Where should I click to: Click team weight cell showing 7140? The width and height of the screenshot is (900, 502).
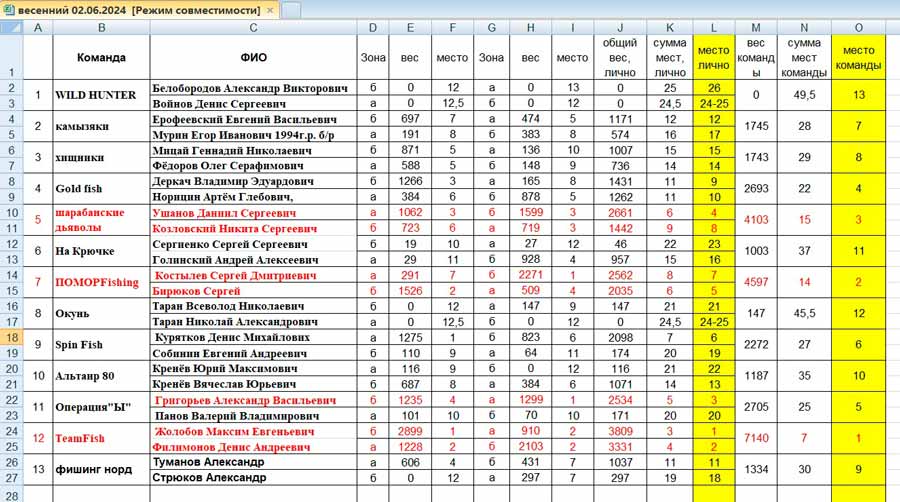(x=756, y=438)
